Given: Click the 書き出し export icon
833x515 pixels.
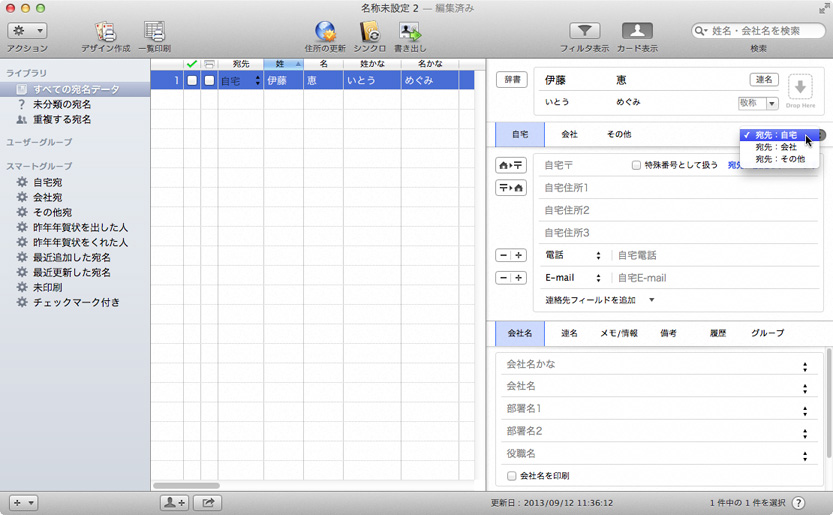Looking at the screenshot, I should pyautogui.click(x=410, y=32).
